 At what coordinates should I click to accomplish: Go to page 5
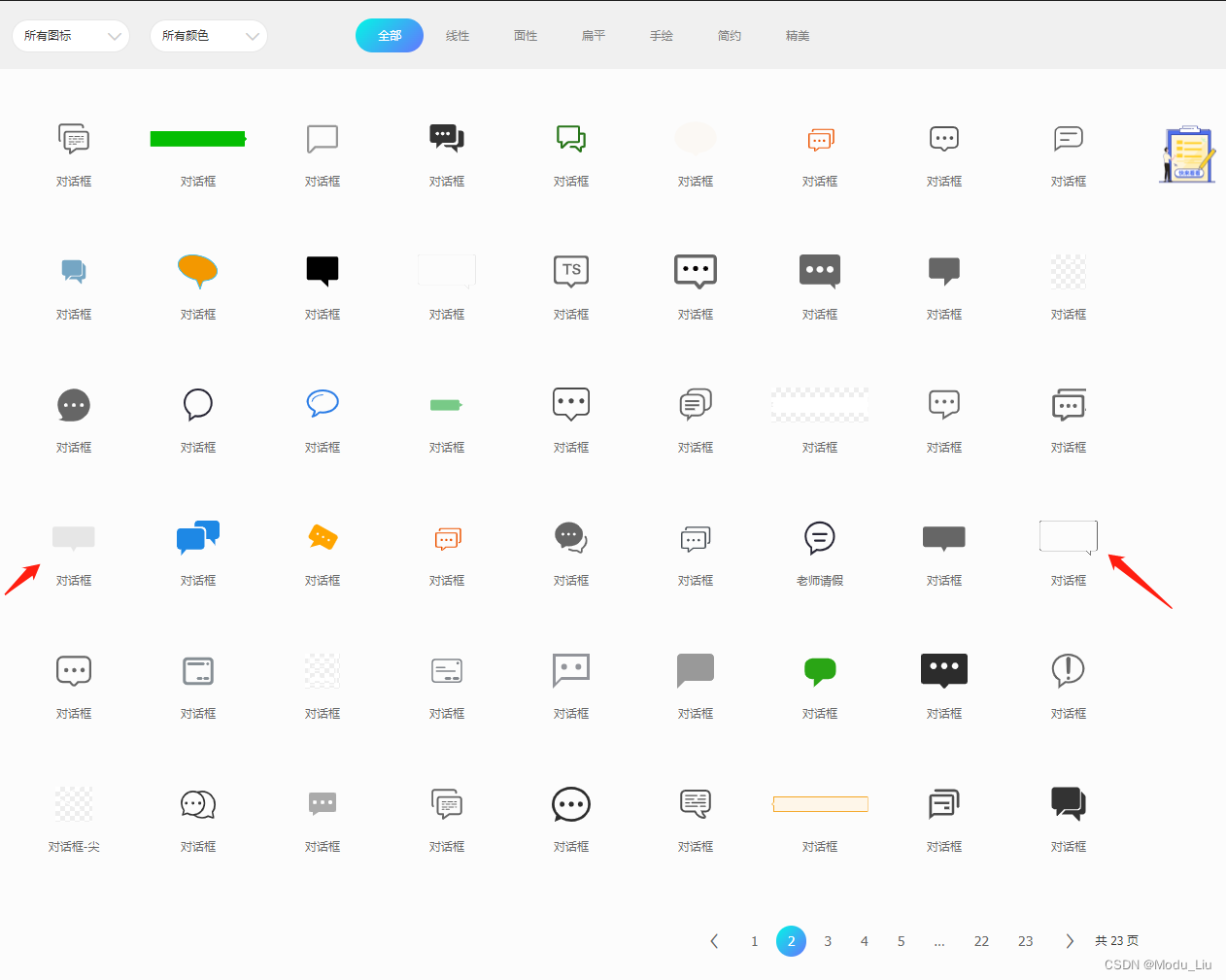(902, 941)
